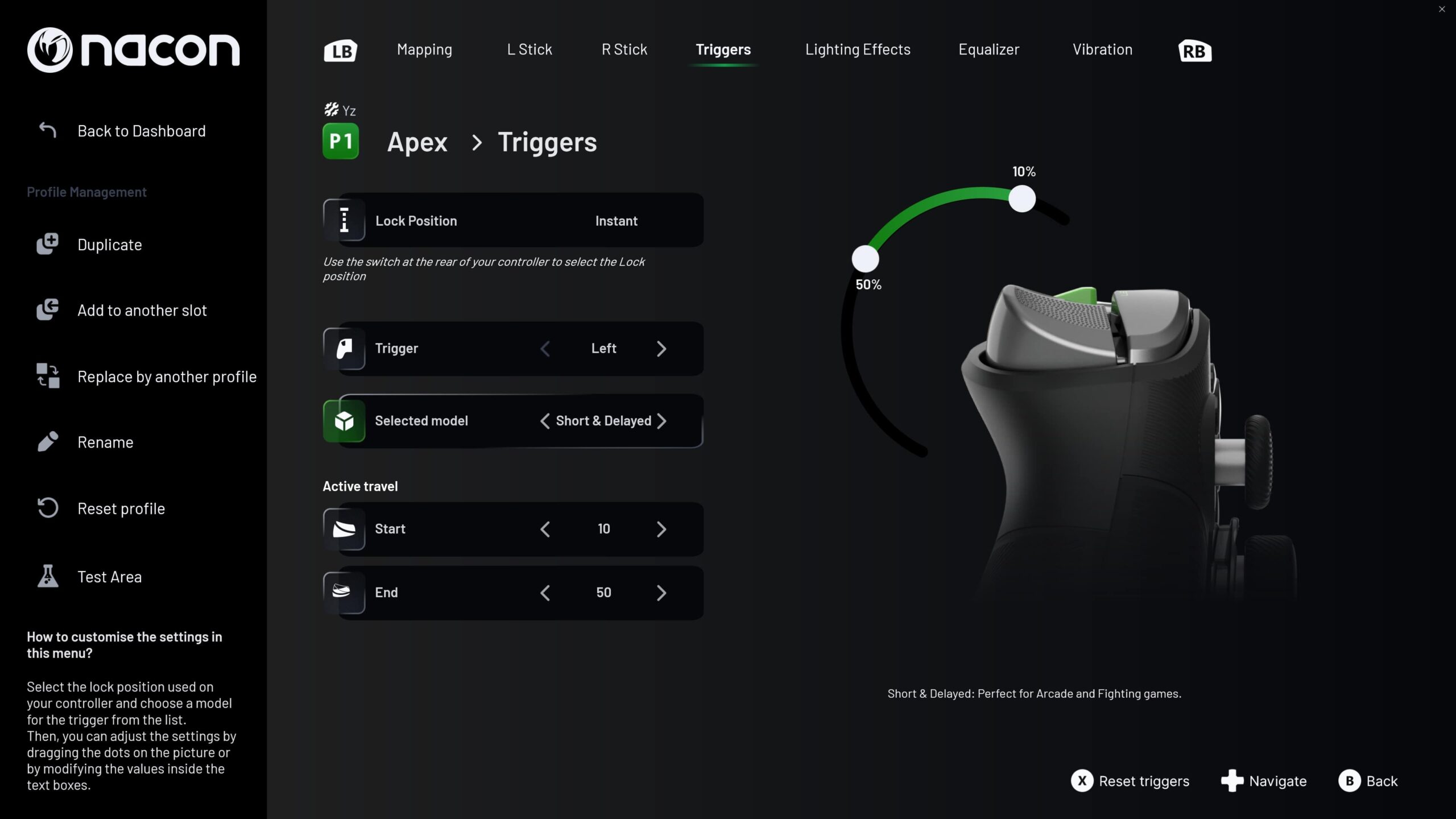
Task: Click the Add to another slot icon
Action: [x=48, y=310]
